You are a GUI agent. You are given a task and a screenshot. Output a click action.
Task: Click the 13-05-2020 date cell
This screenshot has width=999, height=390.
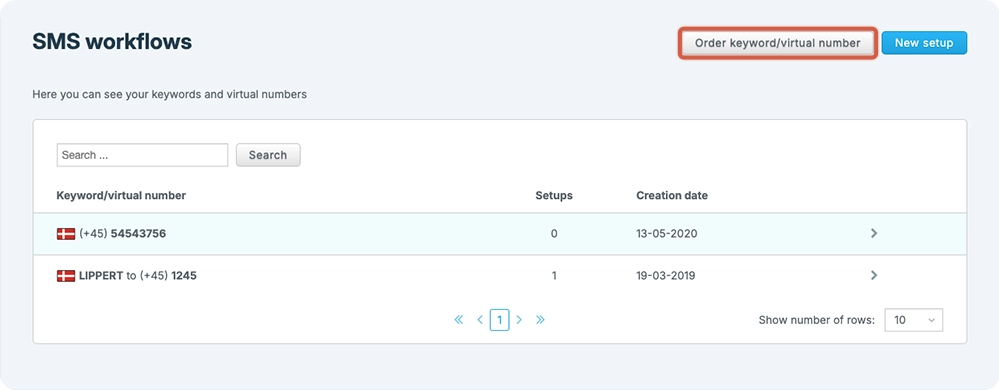point(667,234)
